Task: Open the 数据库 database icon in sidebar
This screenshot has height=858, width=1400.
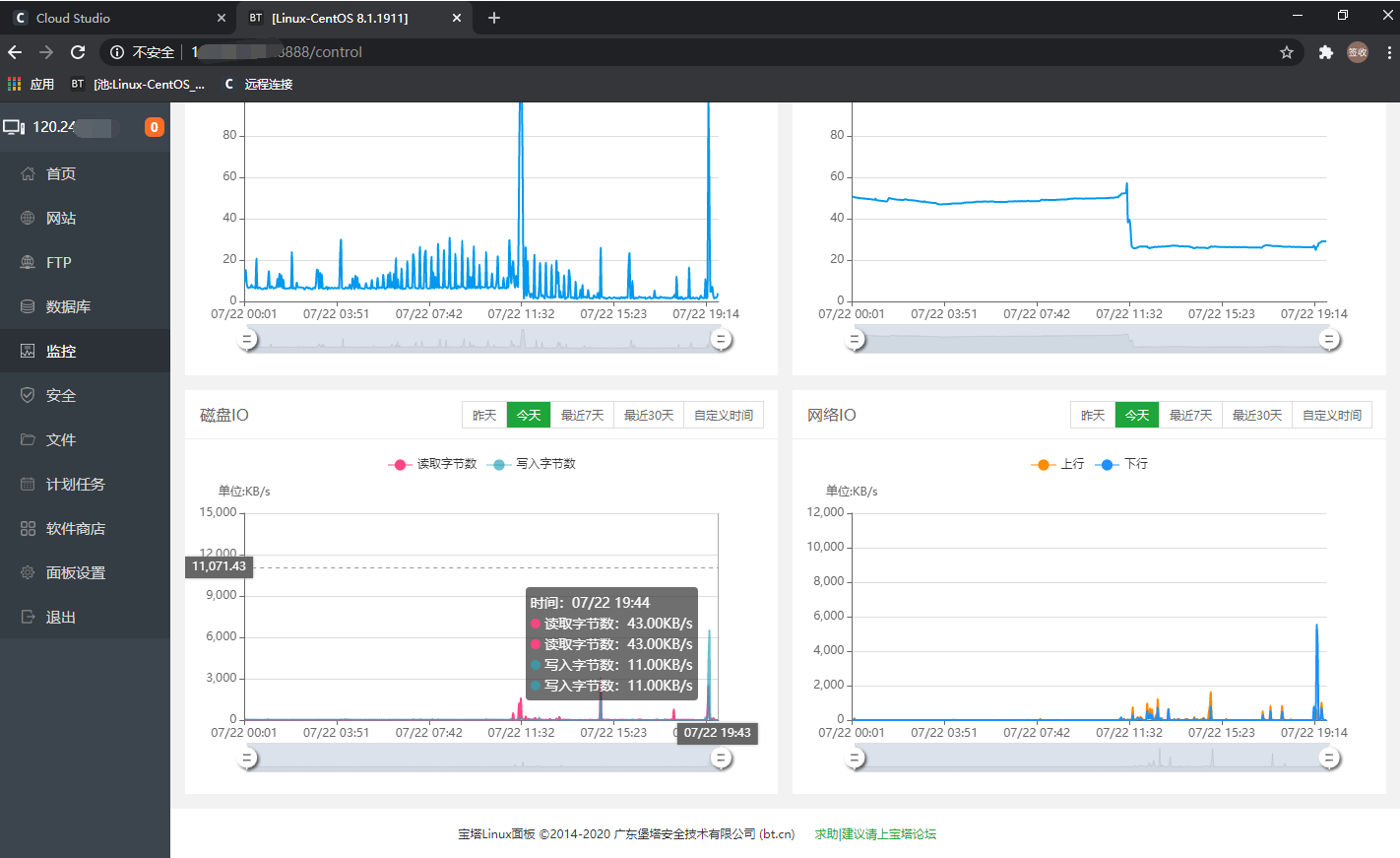Action: click(x=28, y=306)
